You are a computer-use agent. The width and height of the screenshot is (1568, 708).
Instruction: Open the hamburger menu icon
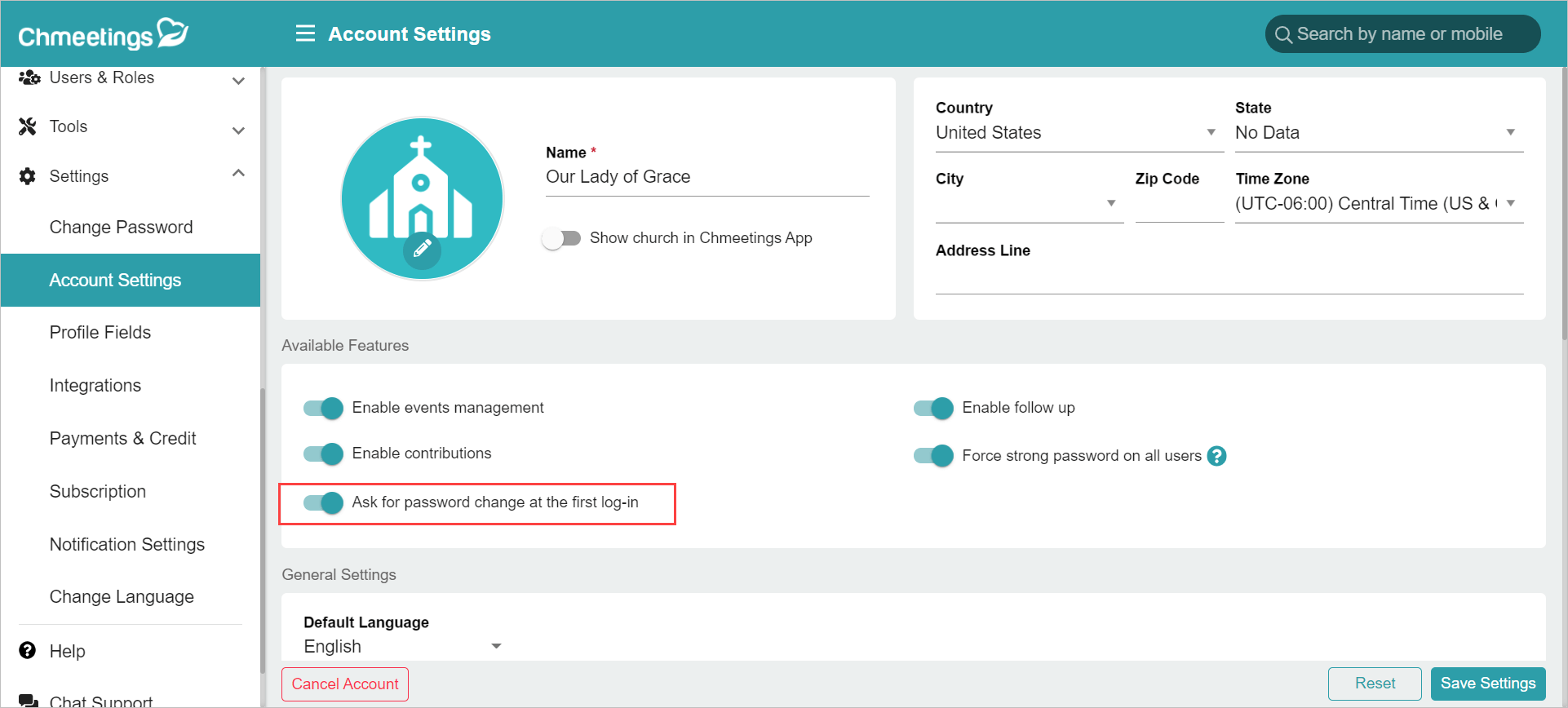click(x=305, y=33)
